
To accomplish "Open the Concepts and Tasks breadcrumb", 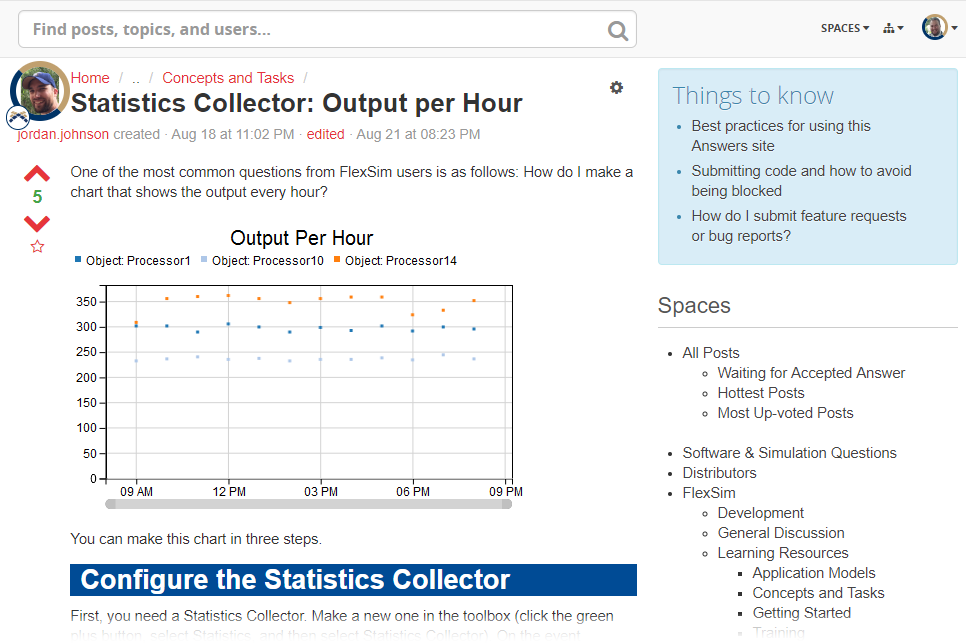I will (228, 78).
